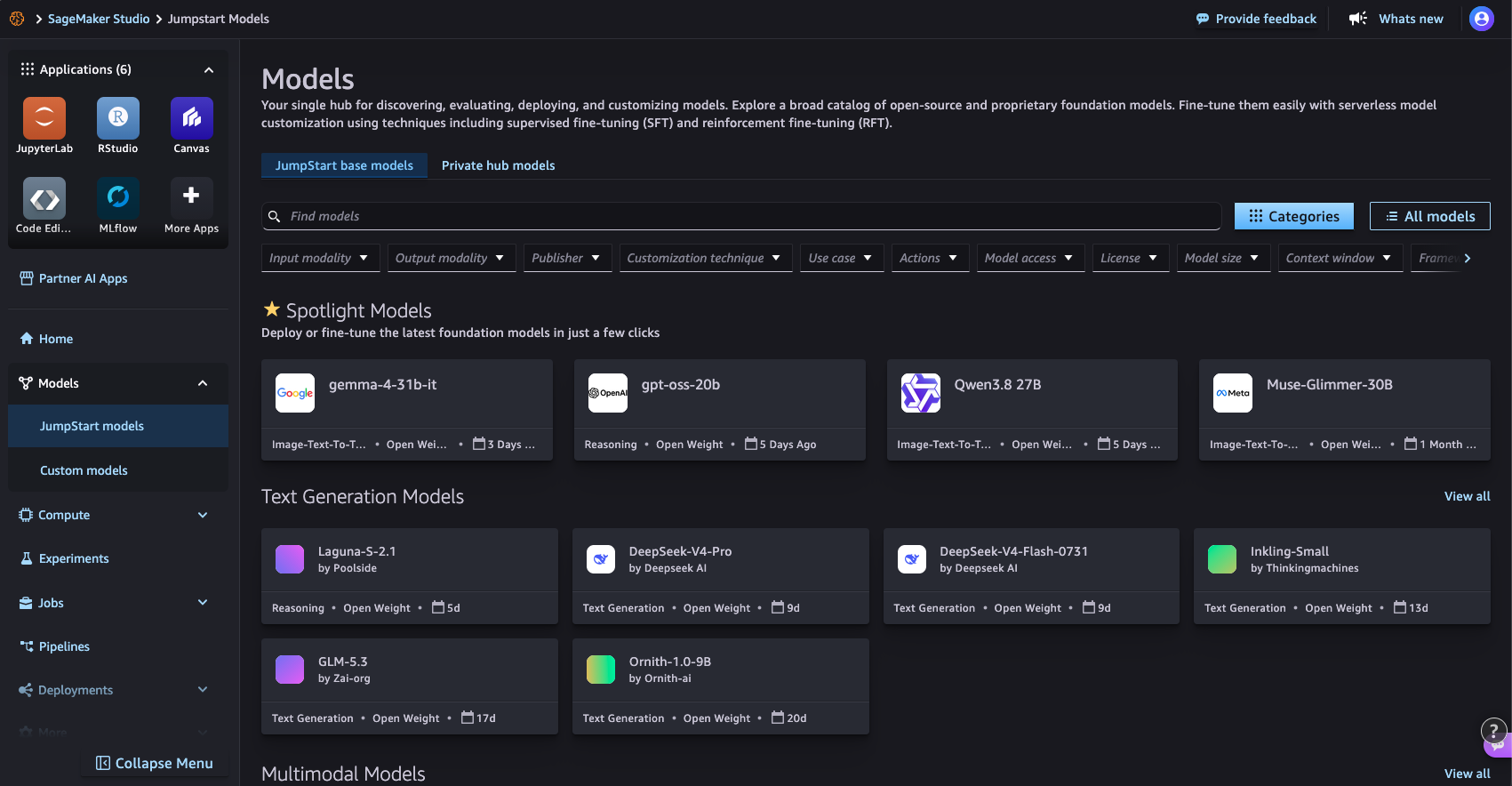Click the Laguna-S-2.1 model icon
The width and height of the screenshot is (1512, 786).
pyautogui.click(x=290, y=559)
